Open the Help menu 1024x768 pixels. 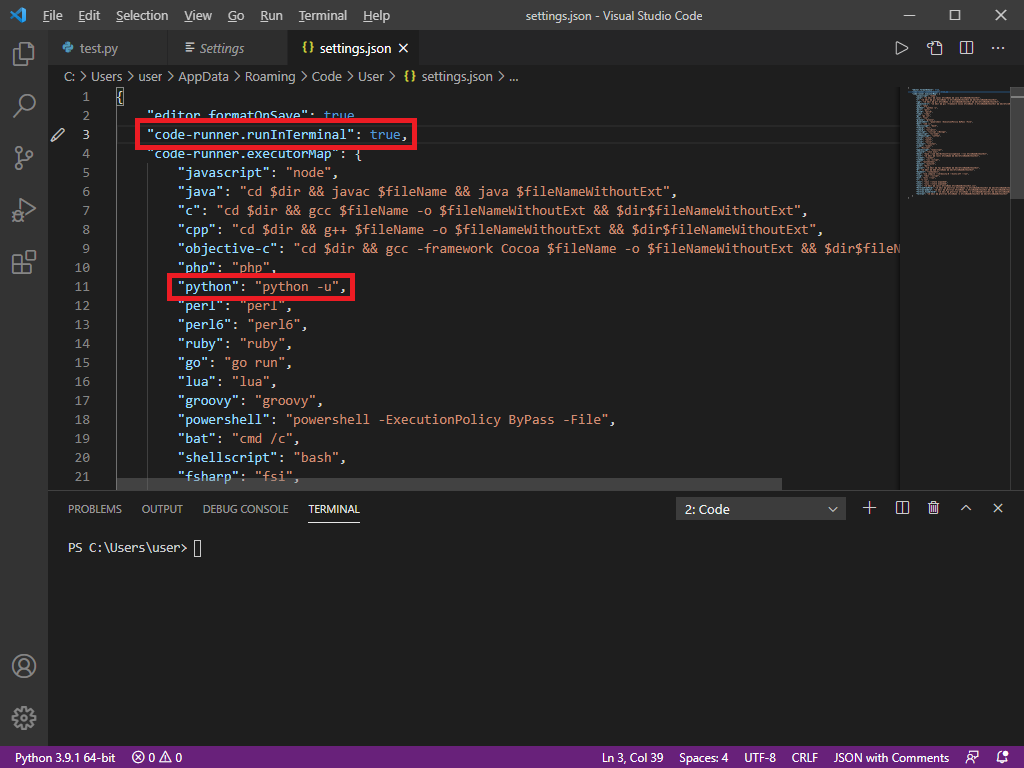pyautogui.click(x=376, y=16)
